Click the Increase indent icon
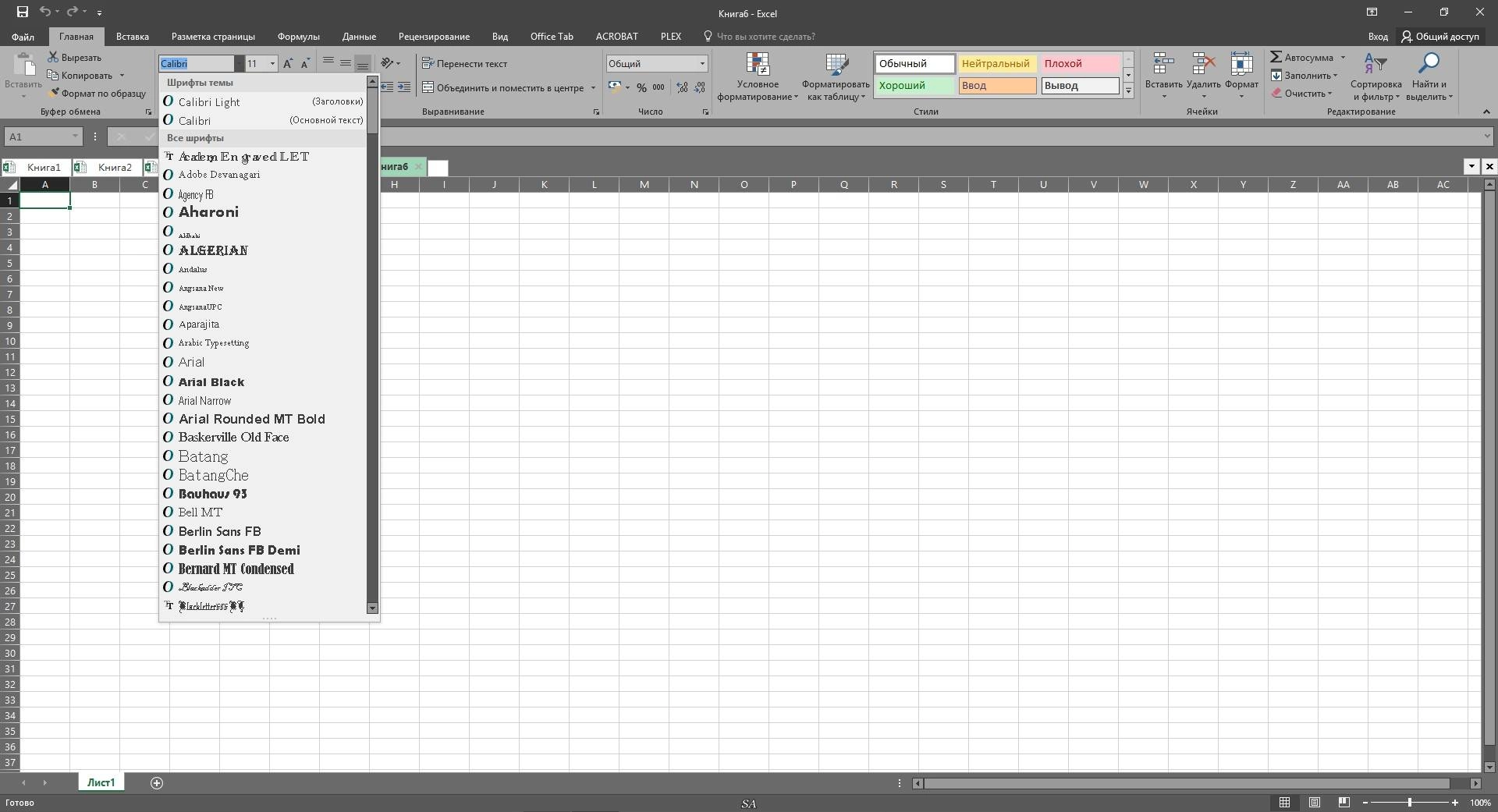 (403, 87)
